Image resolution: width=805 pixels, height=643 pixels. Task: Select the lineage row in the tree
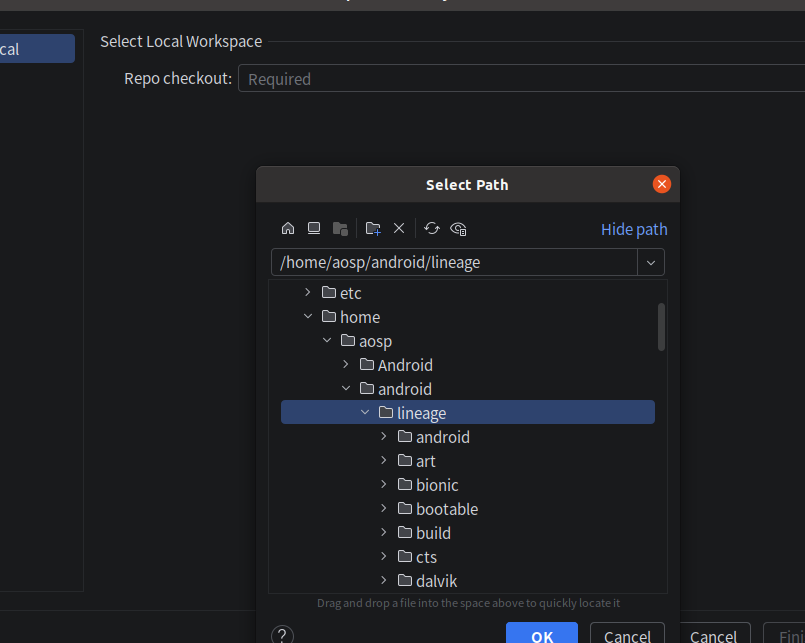[468, 412]
